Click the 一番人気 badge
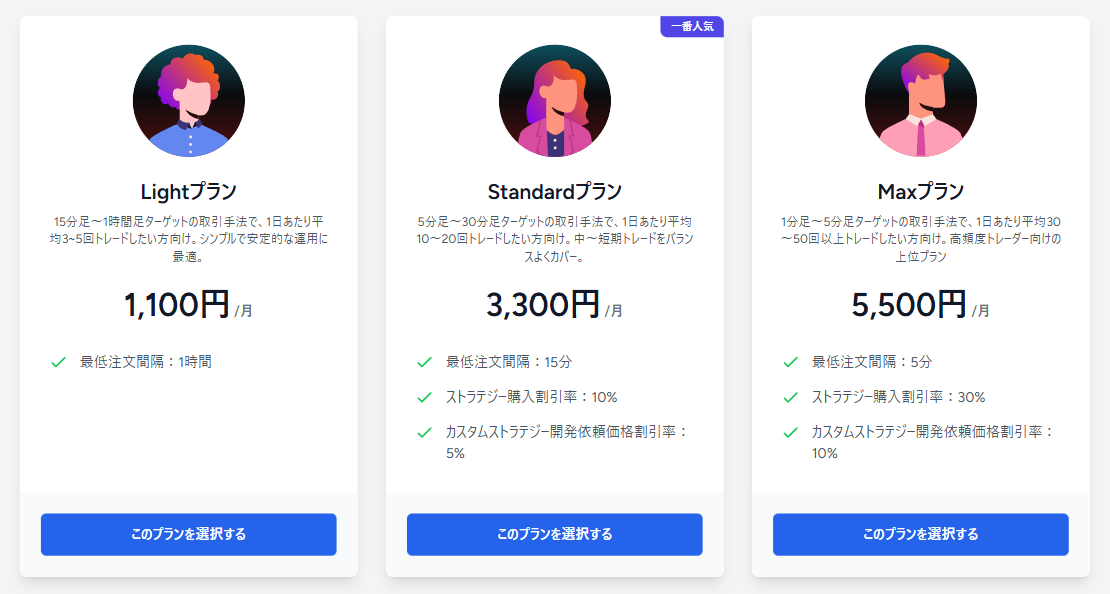Image resolution: width=1110 pixels, height=594 pixels. point(694,26)
